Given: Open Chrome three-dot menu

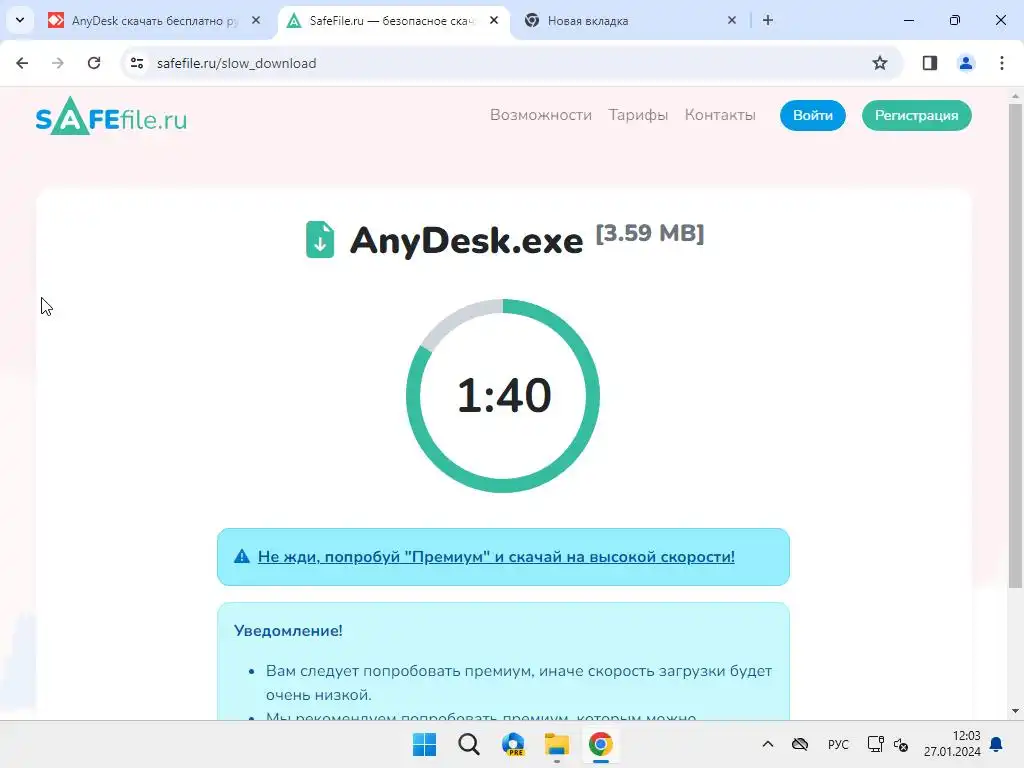Looking at the screenshot, I should pos(1002,63).
